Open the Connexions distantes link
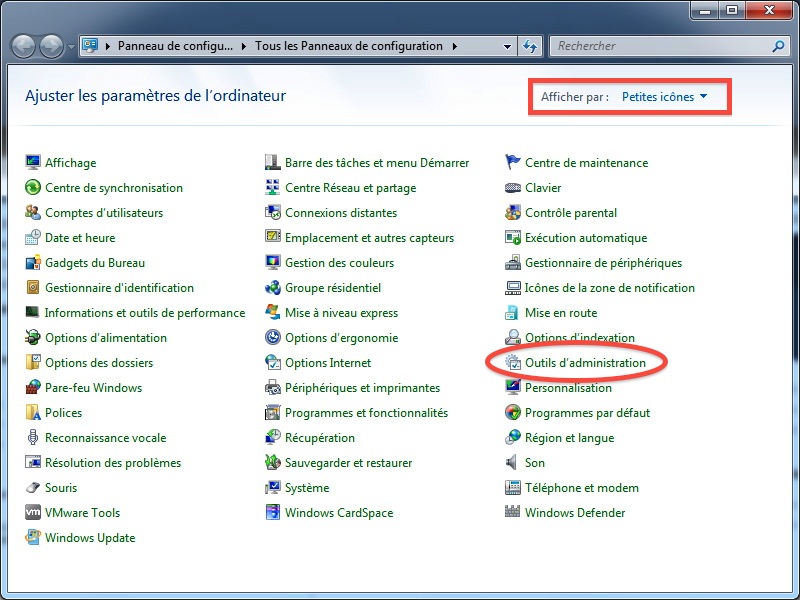Viewport: 800px width, 600px height. [x=341, y=212]
